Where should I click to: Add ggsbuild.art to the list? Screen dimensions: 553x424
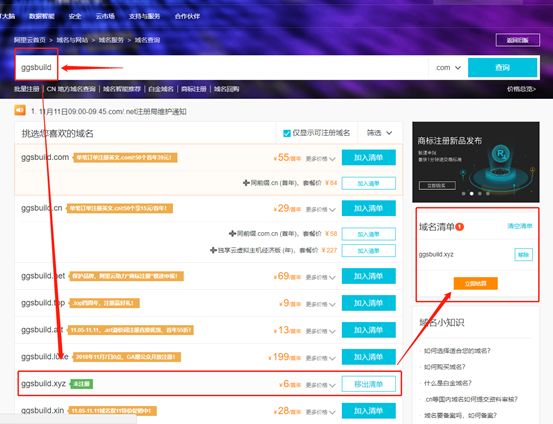(x=369, y=330)
